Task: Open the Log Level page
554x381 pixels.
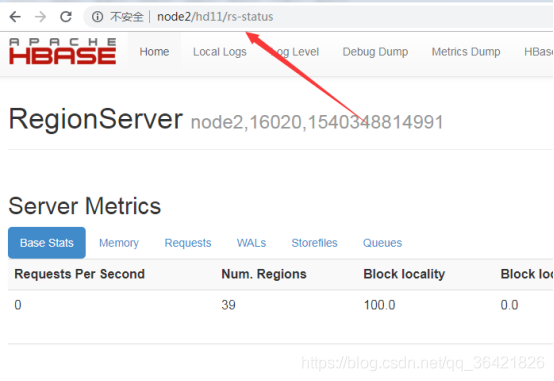Action: pyautogui.click(x=294, y=52)
